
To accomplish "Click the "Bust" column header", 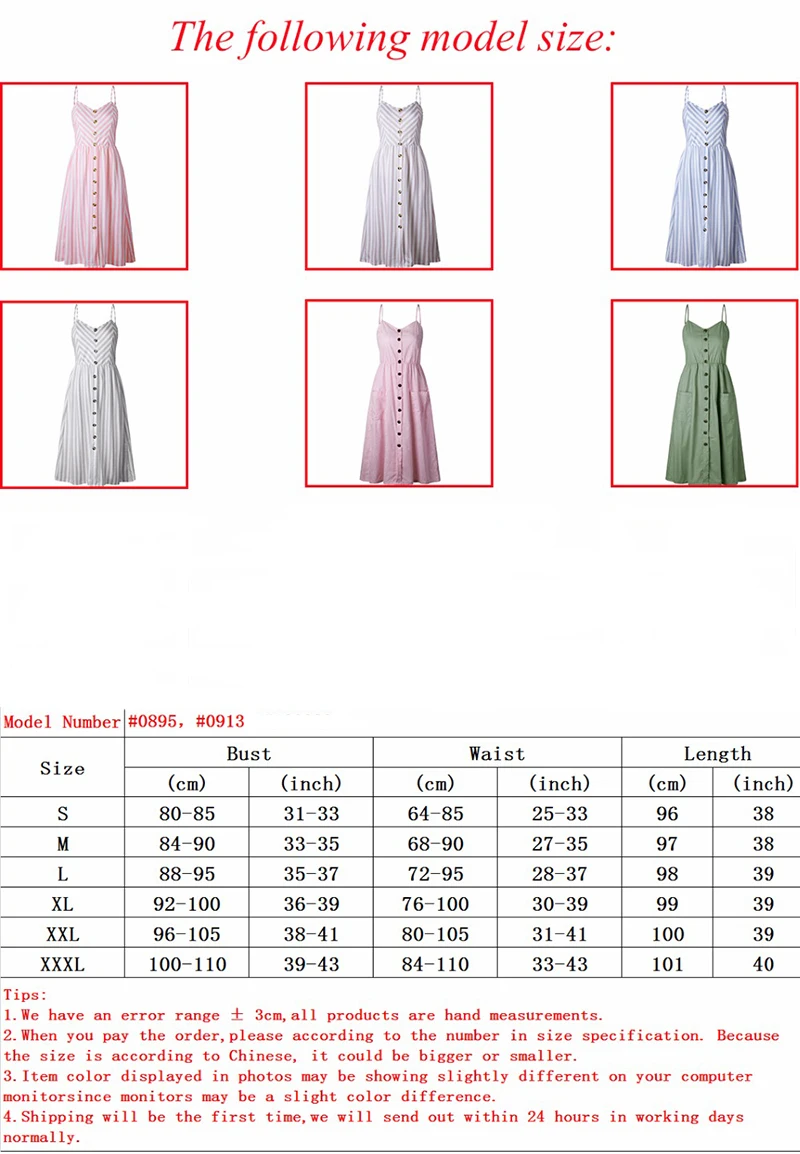I will click(249, 754).
